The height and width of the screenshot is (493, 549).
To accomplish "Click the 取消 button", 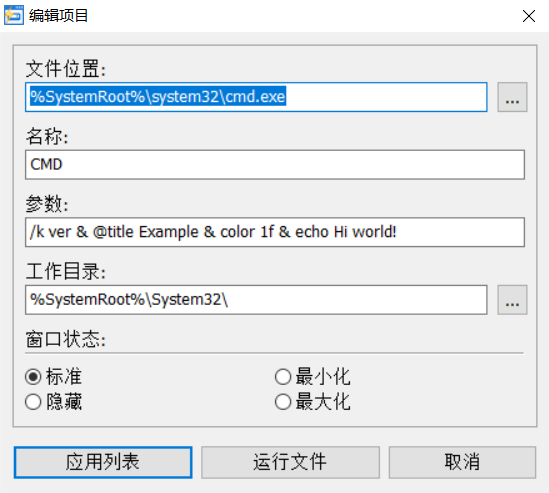I will click(x=462, y=462).
